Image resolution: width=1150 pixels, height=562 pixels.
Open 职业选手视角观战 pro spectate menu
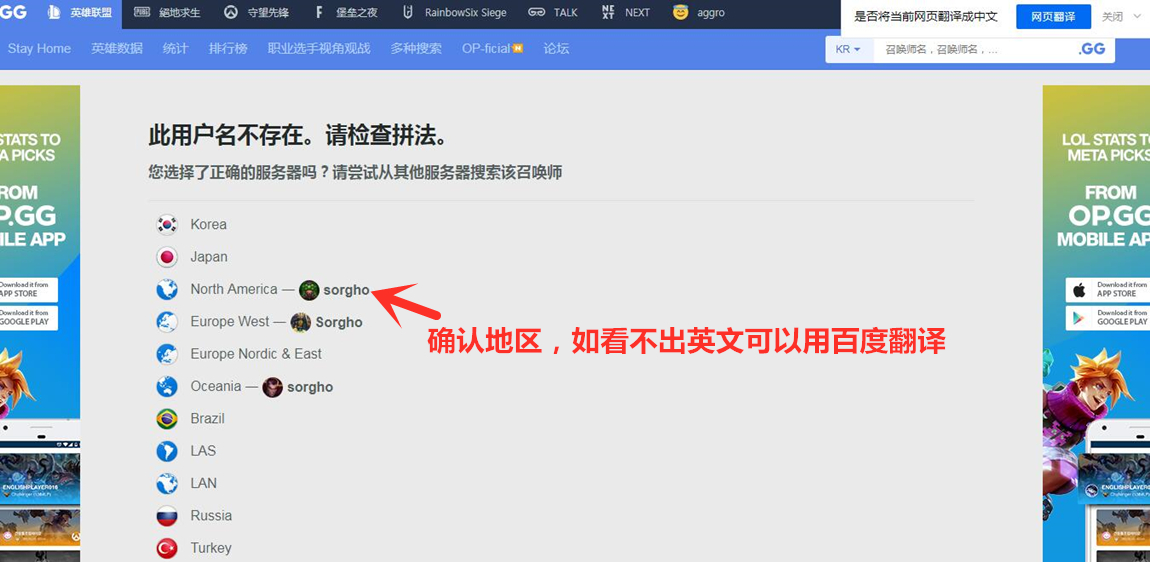[319, 48]
